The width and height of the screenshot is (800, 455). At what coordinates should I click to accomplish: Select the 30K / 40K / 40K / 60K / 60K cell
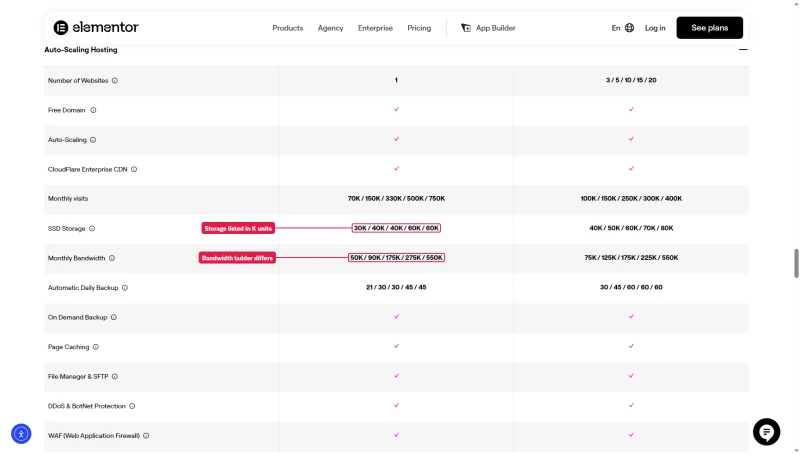(396, 228)
